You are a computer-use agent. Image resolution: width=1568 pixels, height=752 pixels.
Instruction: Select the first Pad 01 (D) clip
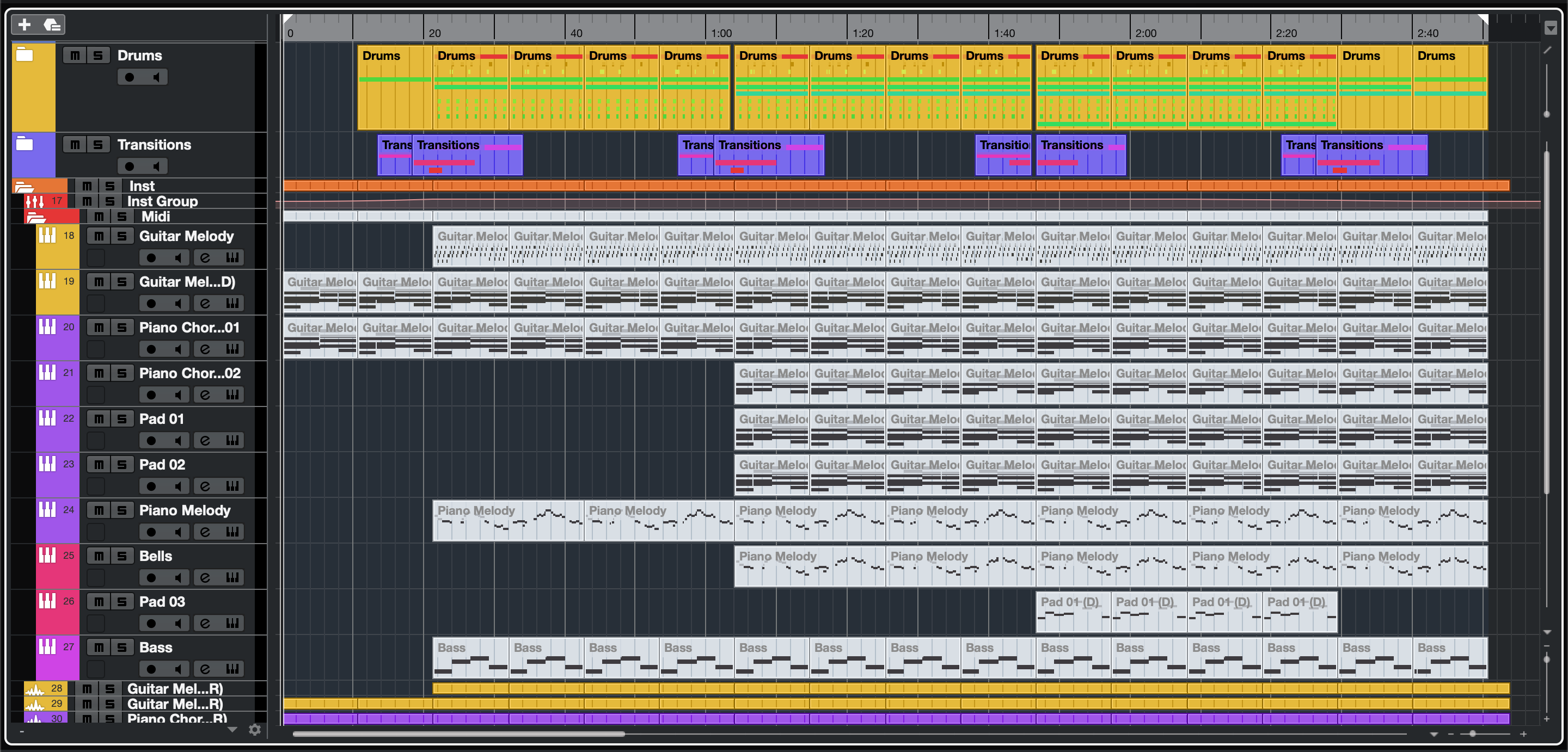pyautogui.click(x=1073, y=612)
